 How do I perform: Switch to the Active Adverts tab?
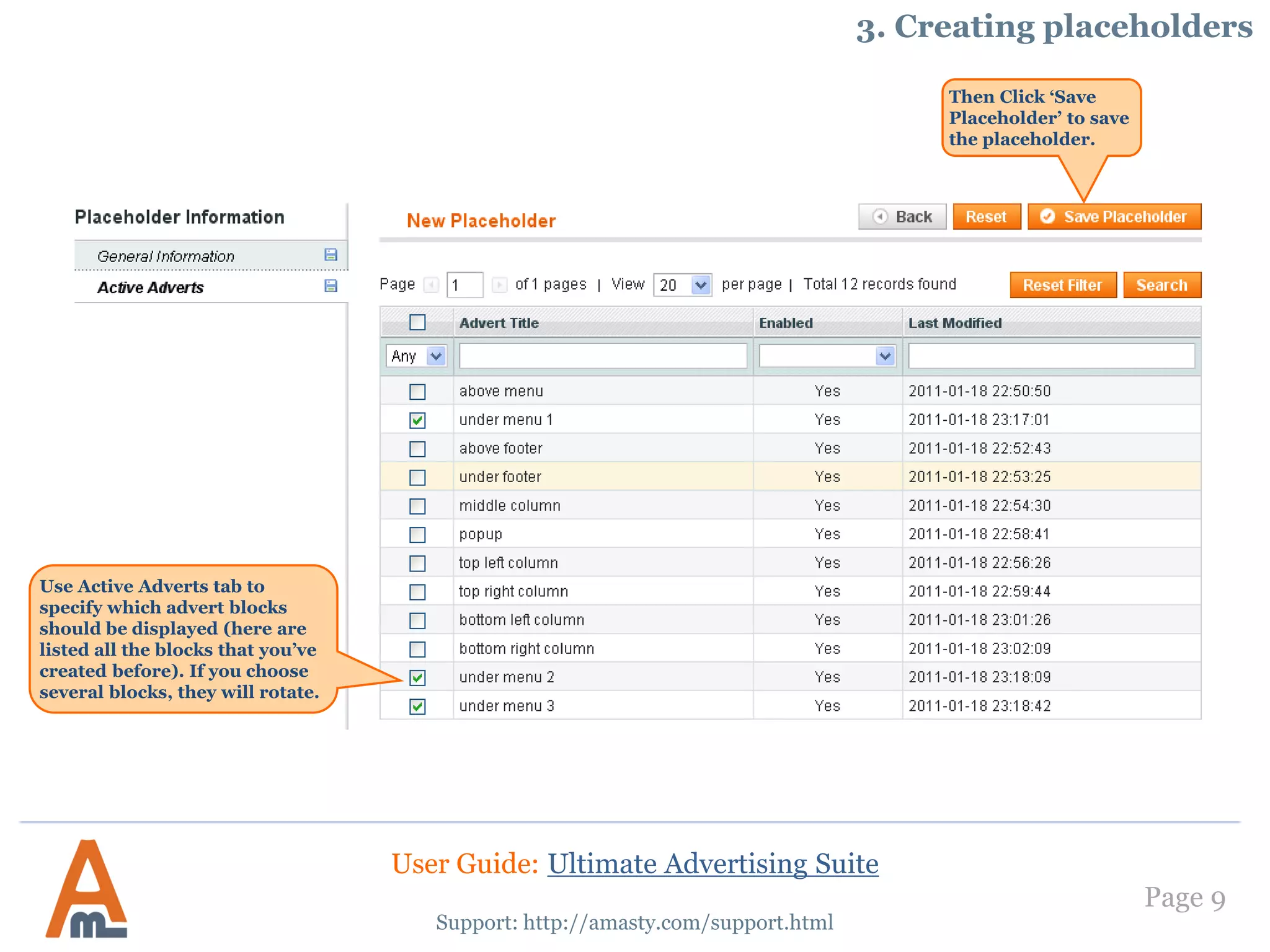tap(211, 287)
